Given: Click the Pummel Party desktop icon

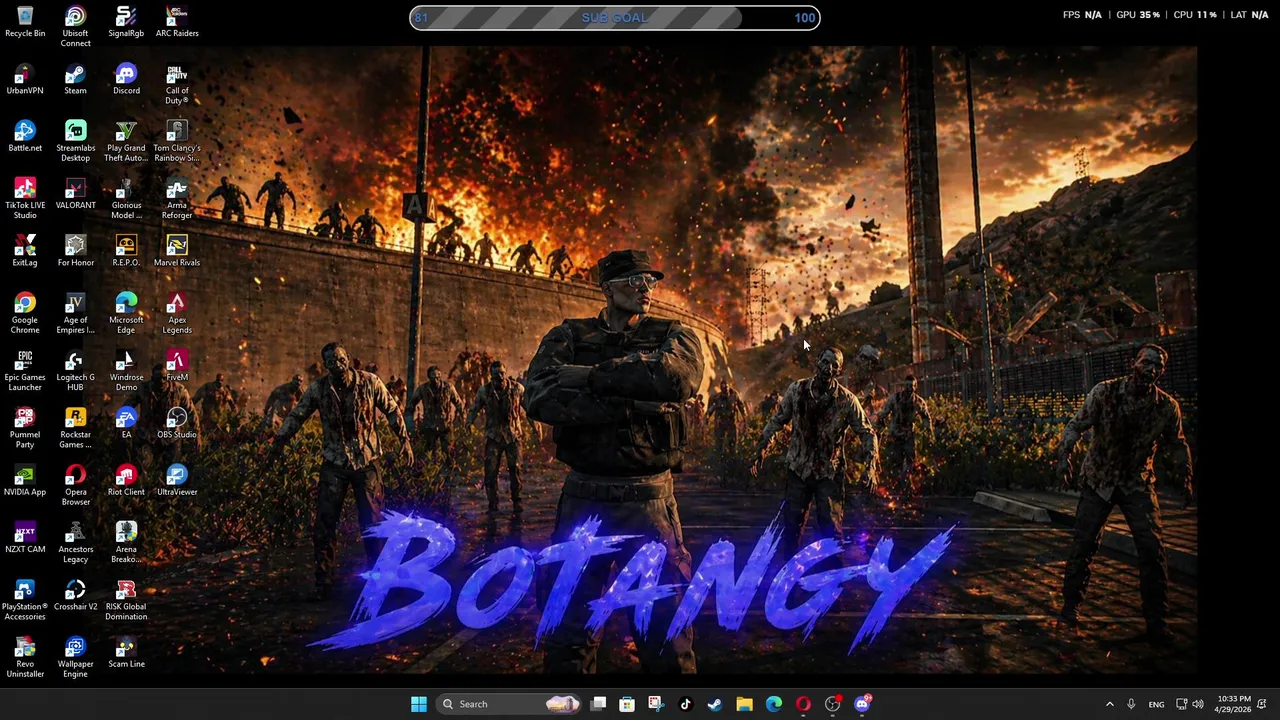Looking at the screenshot, I should click(25, 427).
